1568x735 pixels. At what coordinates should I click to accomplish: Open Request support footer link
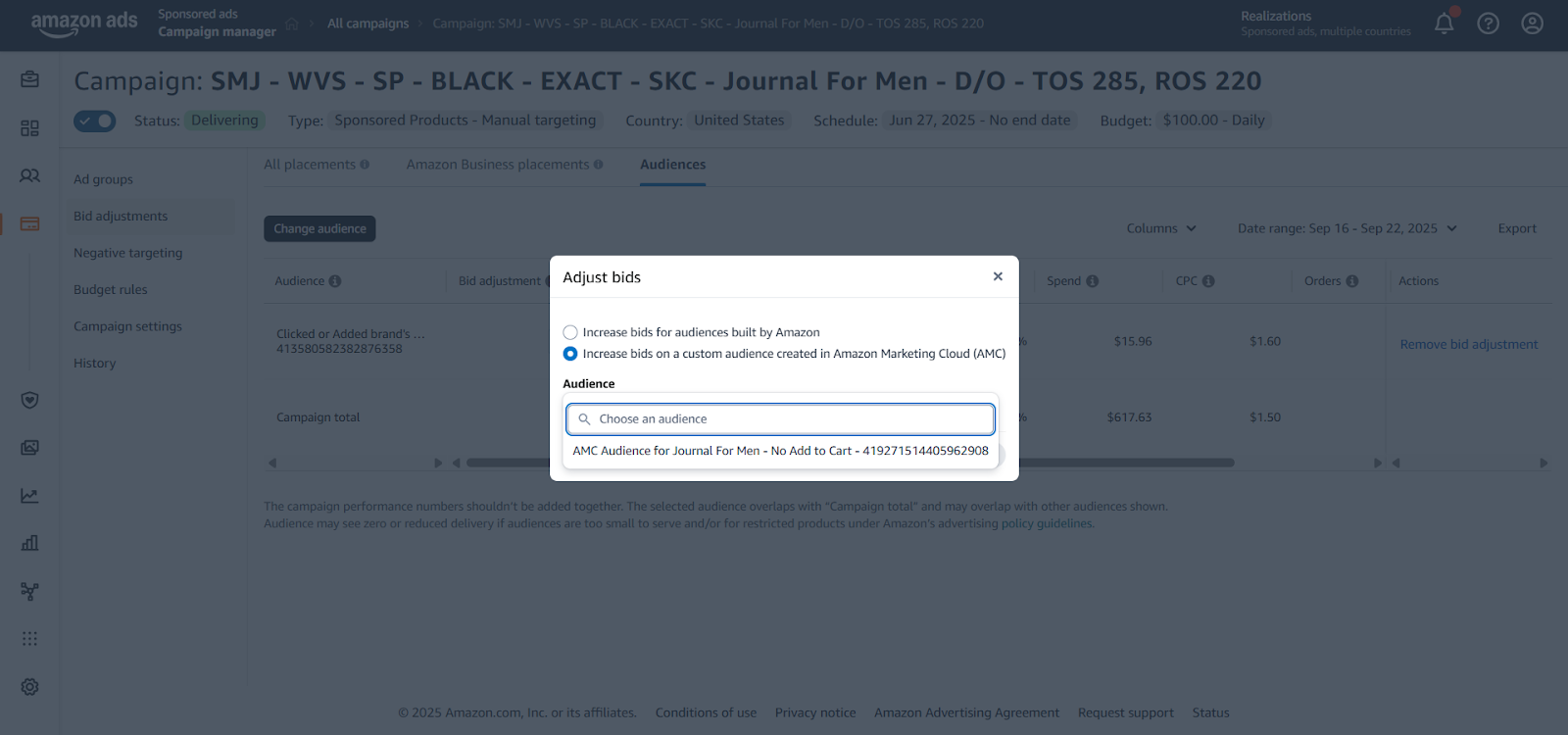(1126, 713)
